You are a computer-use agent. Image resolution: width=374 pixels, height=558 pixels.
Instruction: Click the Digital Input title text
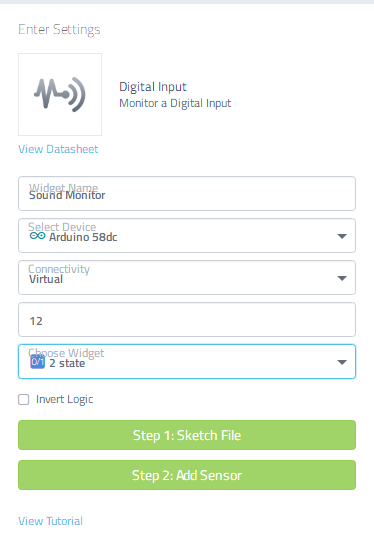pos(153,87)
